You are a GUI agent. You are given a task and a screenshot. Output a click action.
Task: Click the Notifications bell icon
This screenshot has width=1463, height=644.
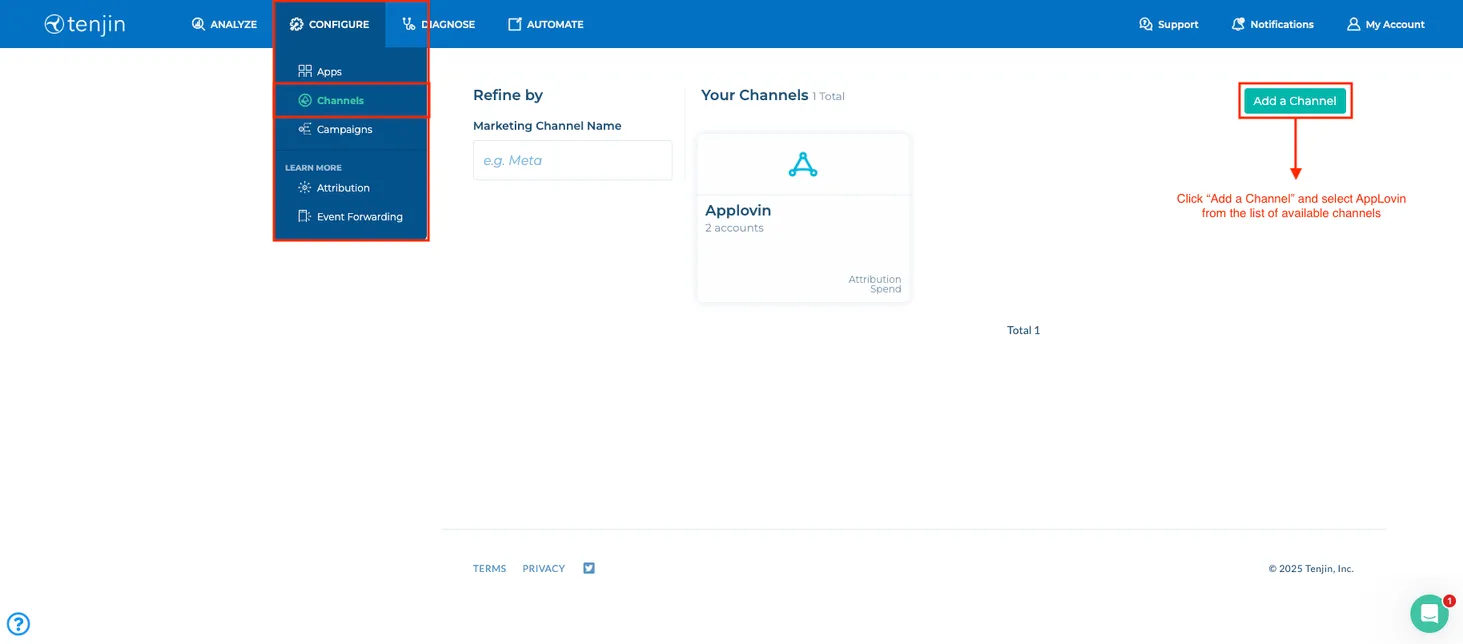point(1236,23)
